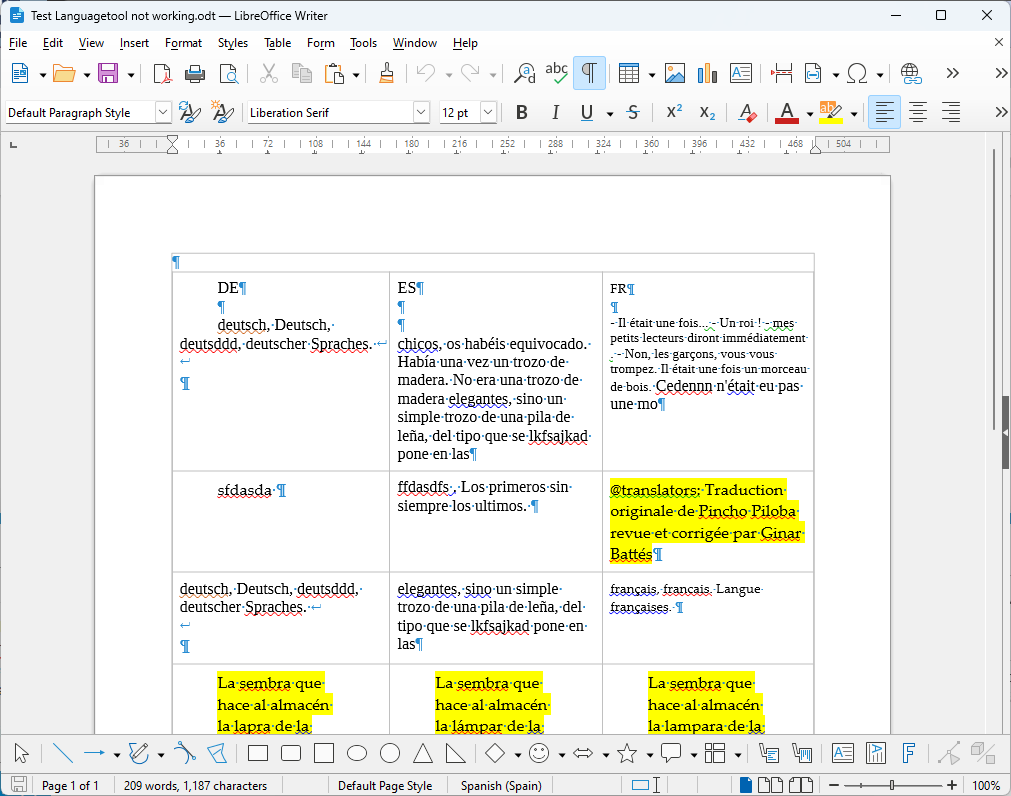Viewport: 1011px width, 796px height.
Task: Click the Open folder icon
Action: click(x=64, y=73)
